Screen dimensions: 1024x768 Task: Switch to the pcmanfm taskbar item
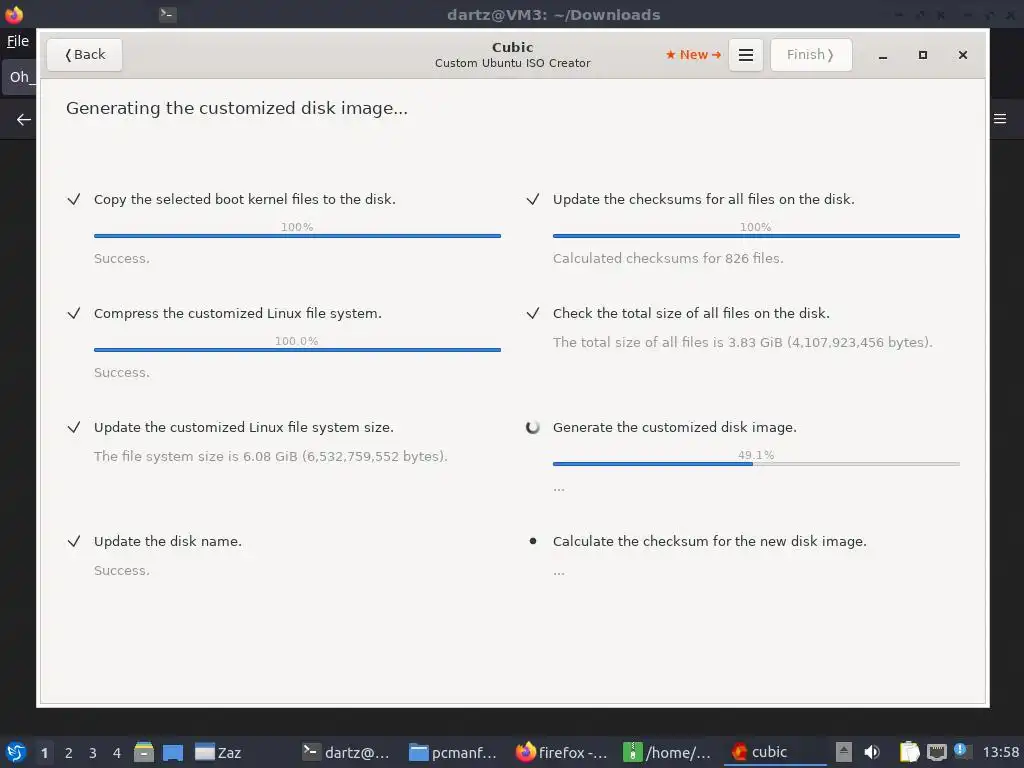[x=453, y=752]
